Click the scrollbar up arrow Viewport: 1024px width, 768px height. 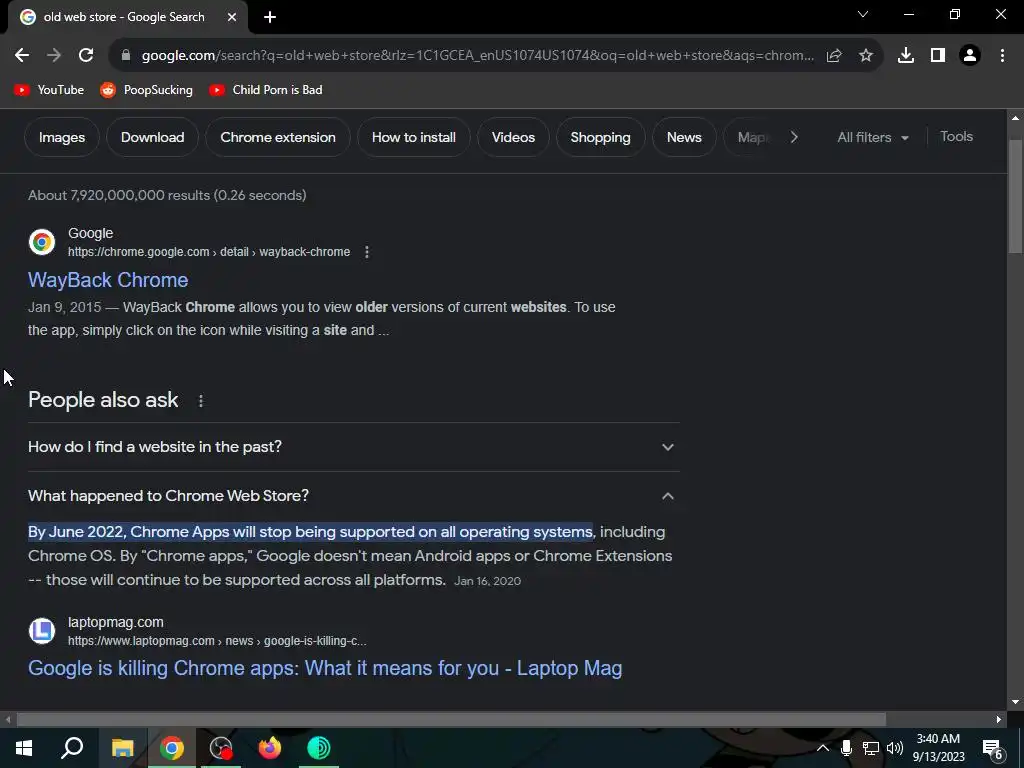[x=1015, y=118]
